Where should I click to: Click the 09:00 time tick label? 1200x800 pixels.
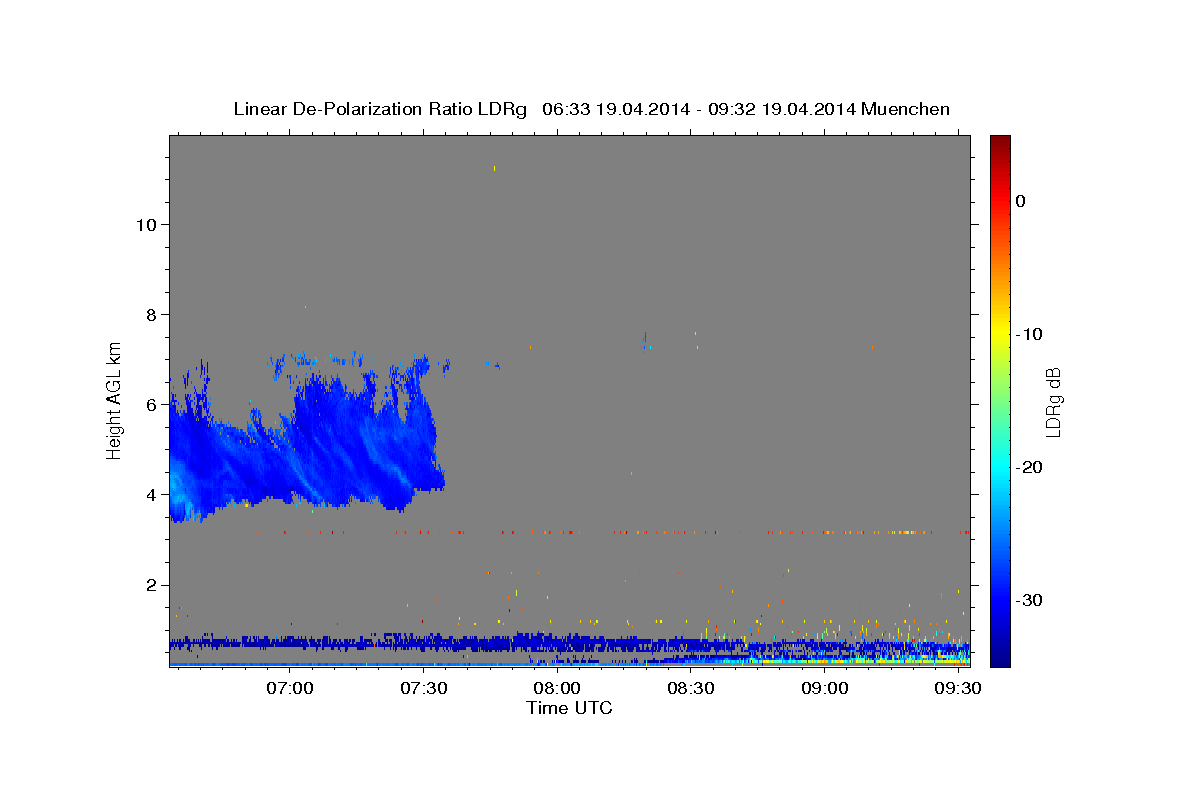tap(823, 689)
